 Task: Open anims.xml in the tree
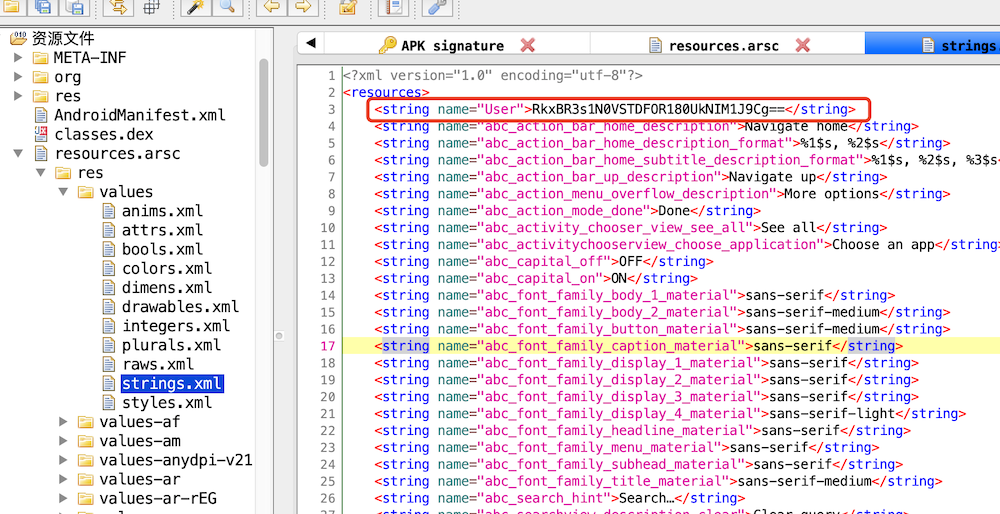click(x=163, y=211)
